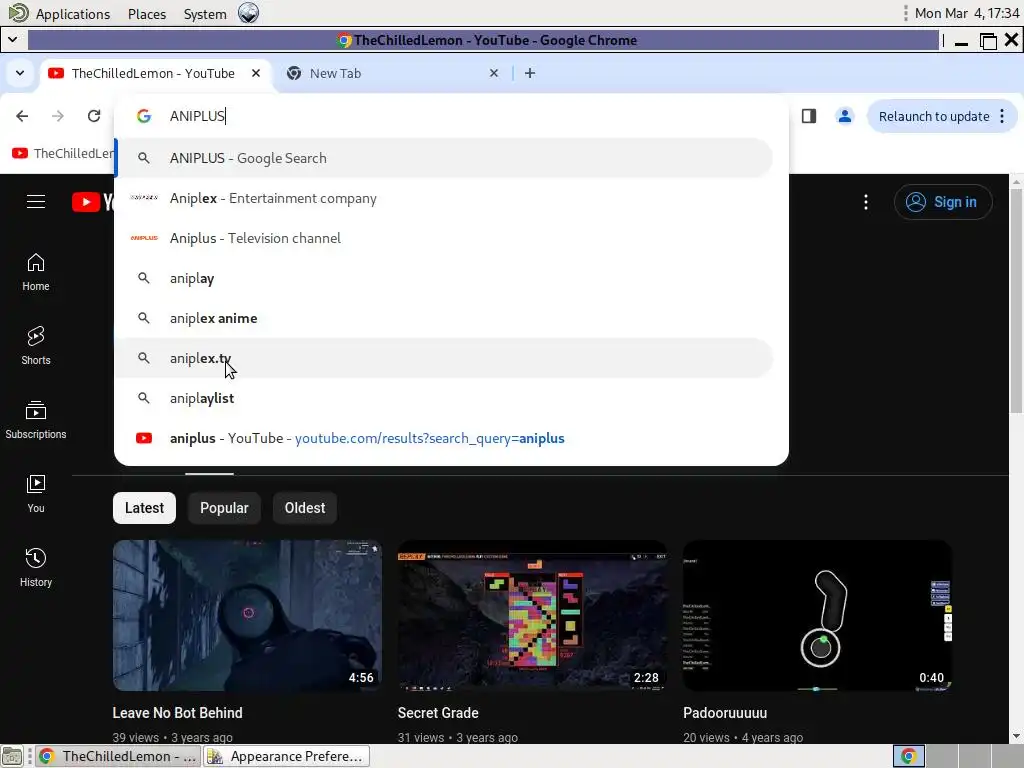Go back using the browser back arrow

coord(22,116)
